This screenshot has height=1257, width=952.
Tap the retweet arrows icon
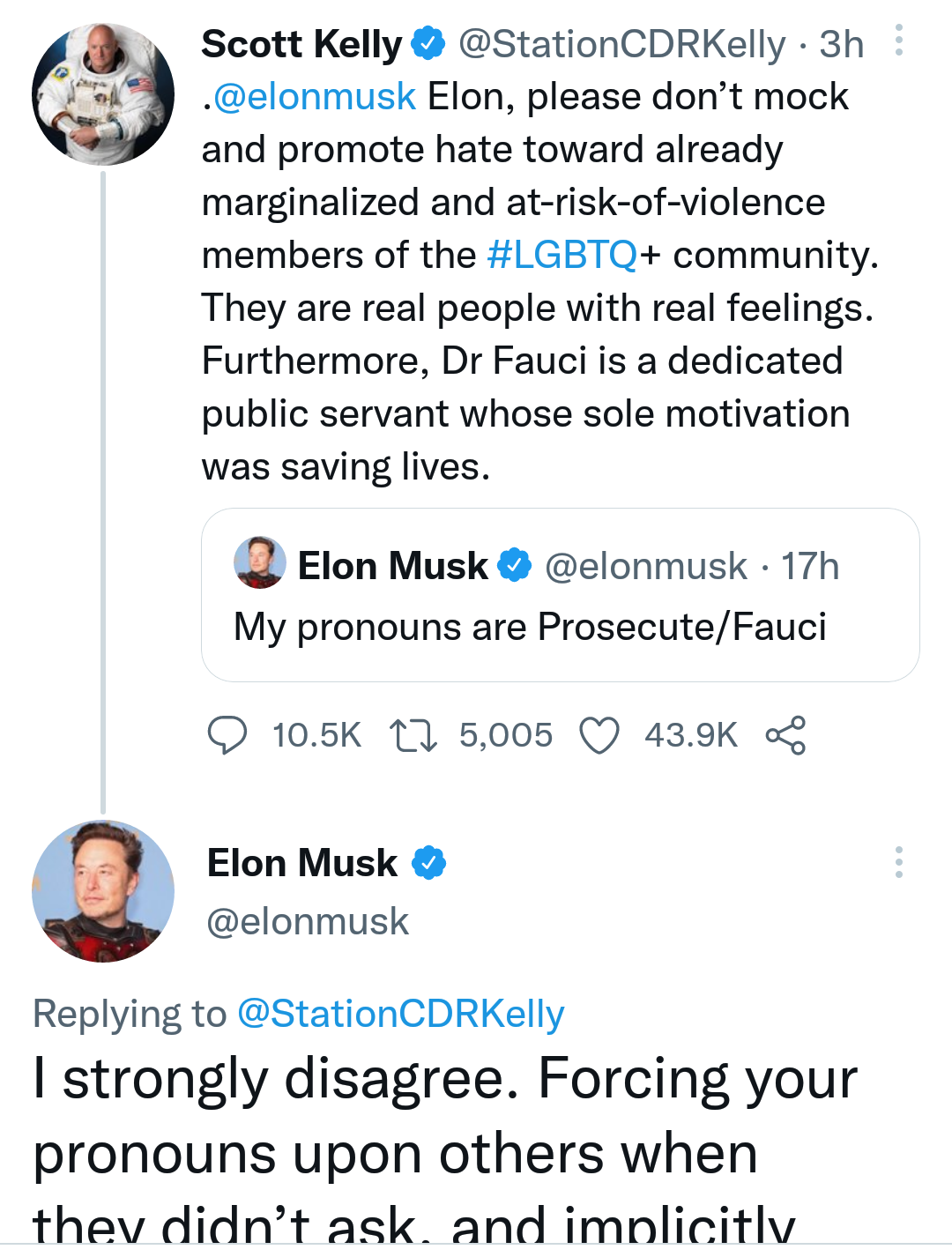[x=413, y=735]
